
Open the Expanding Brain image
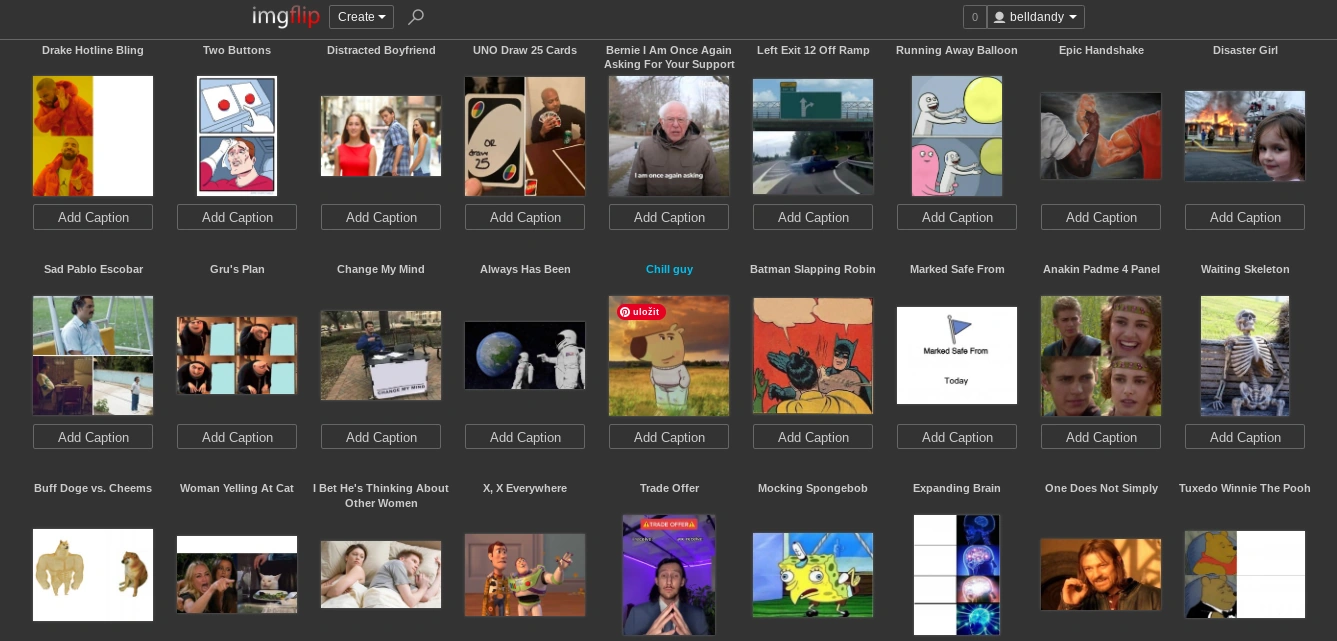tap(957, 575)
